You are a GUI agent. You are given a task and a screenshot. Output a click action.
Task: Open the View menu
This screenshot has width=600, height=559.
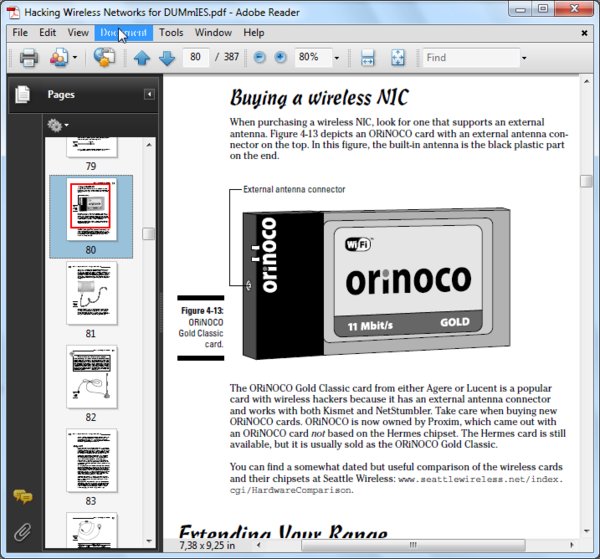coord(78,33)
